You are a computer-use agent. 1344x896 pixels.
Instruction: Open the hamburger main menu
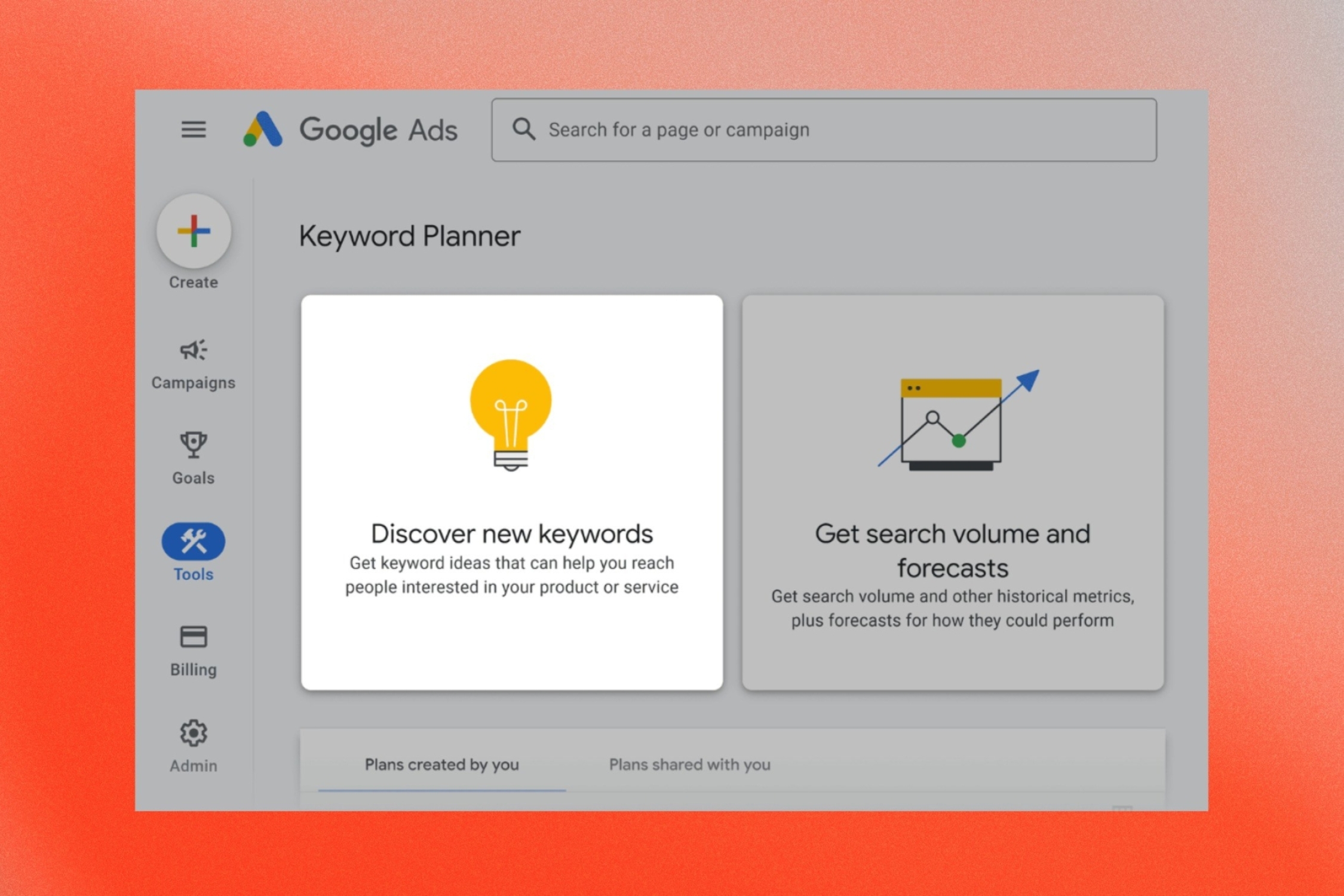(194, 130)
